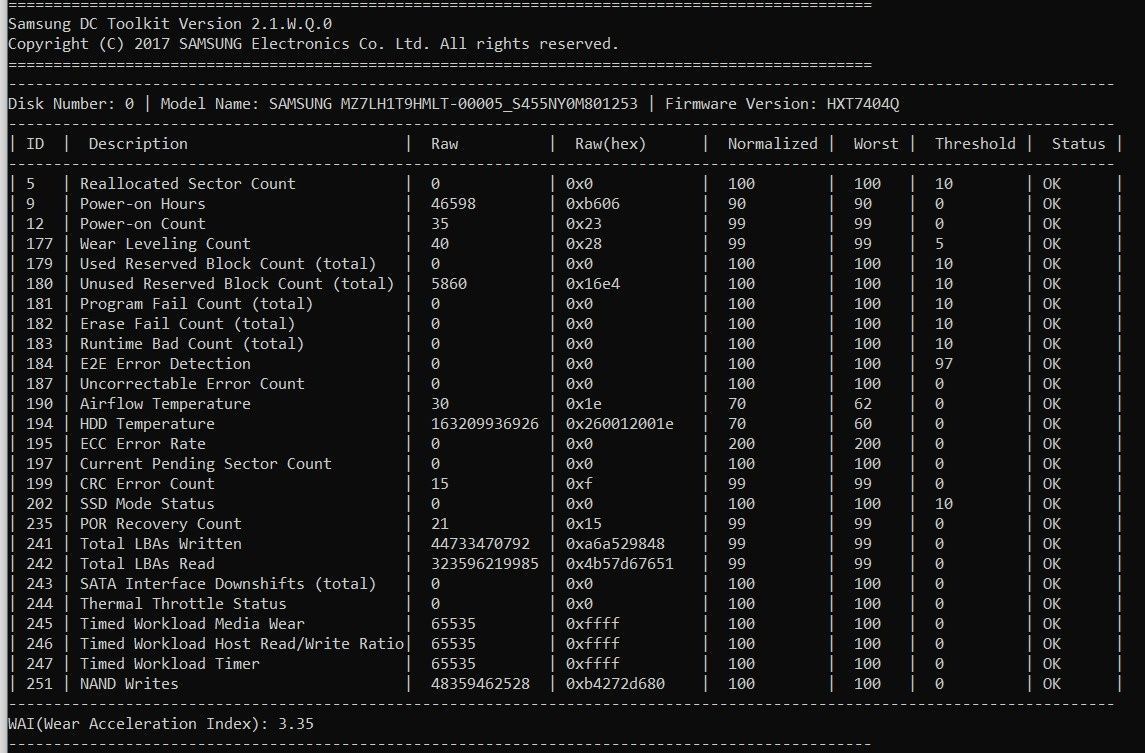This screenshot has height=753, width=1145.
Task: Select 'Power-on Count' description
Action: (142, 223)
